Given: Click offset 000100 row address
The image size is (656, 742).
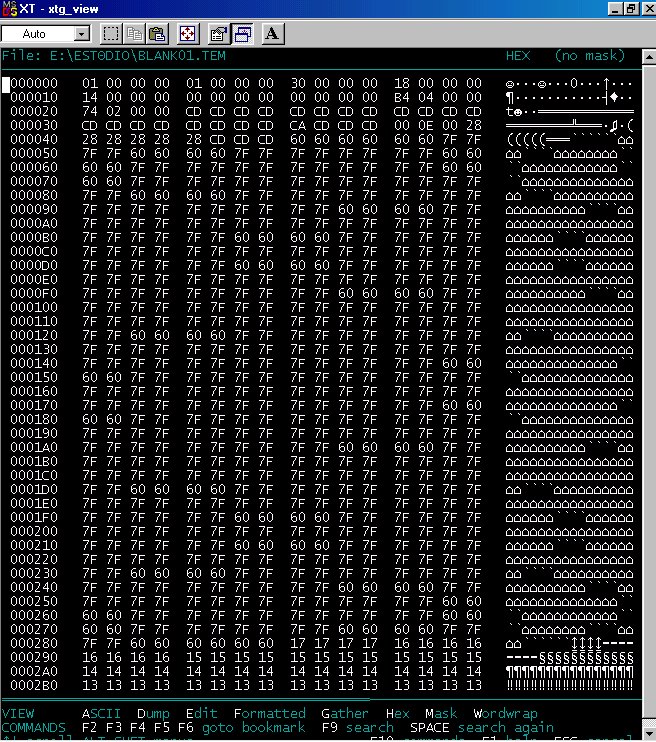Looking at the screenshot, I should click(x=34, y=307).
